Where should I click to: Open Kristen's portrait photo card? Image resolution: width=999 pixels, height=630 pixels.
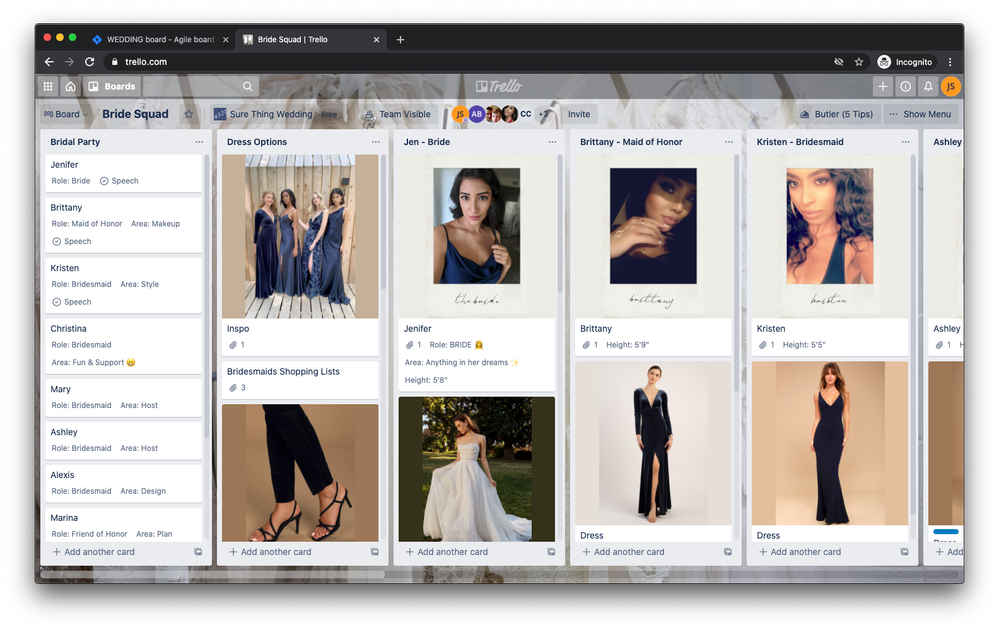(x=830, y=236)
